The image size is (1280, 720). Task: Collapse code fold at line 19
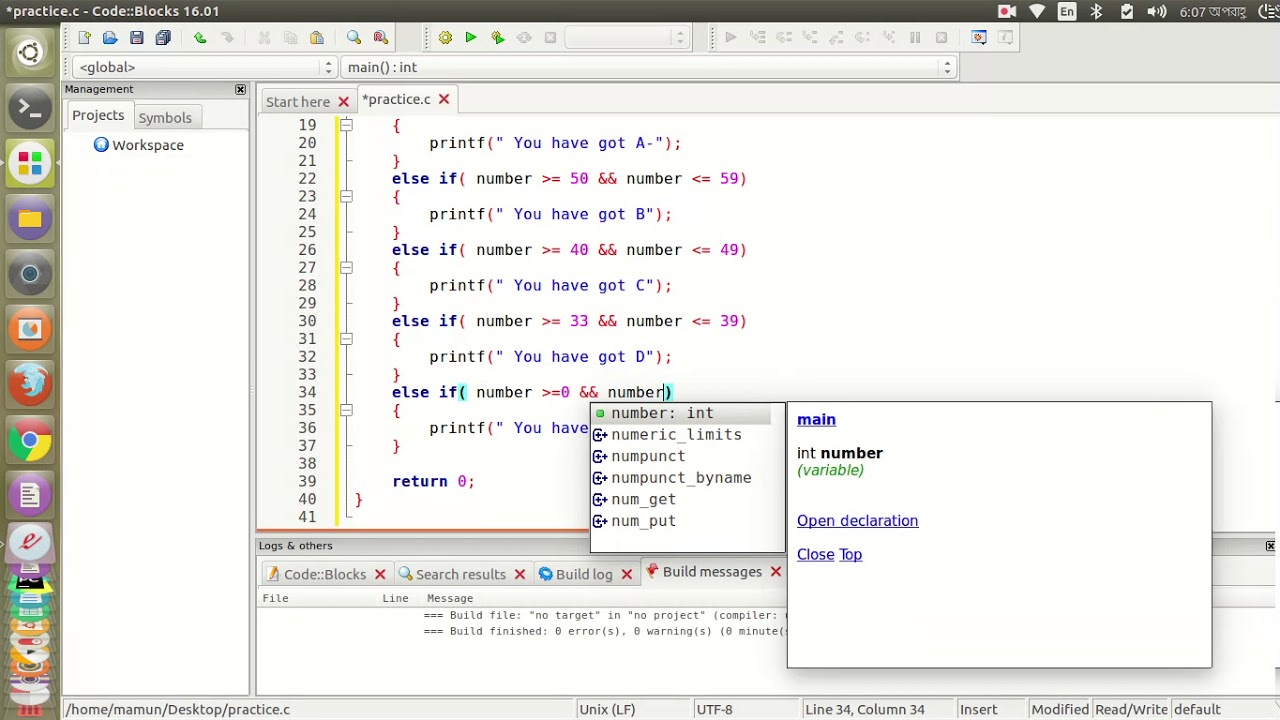pyautogui.click(x=346, y=125)
